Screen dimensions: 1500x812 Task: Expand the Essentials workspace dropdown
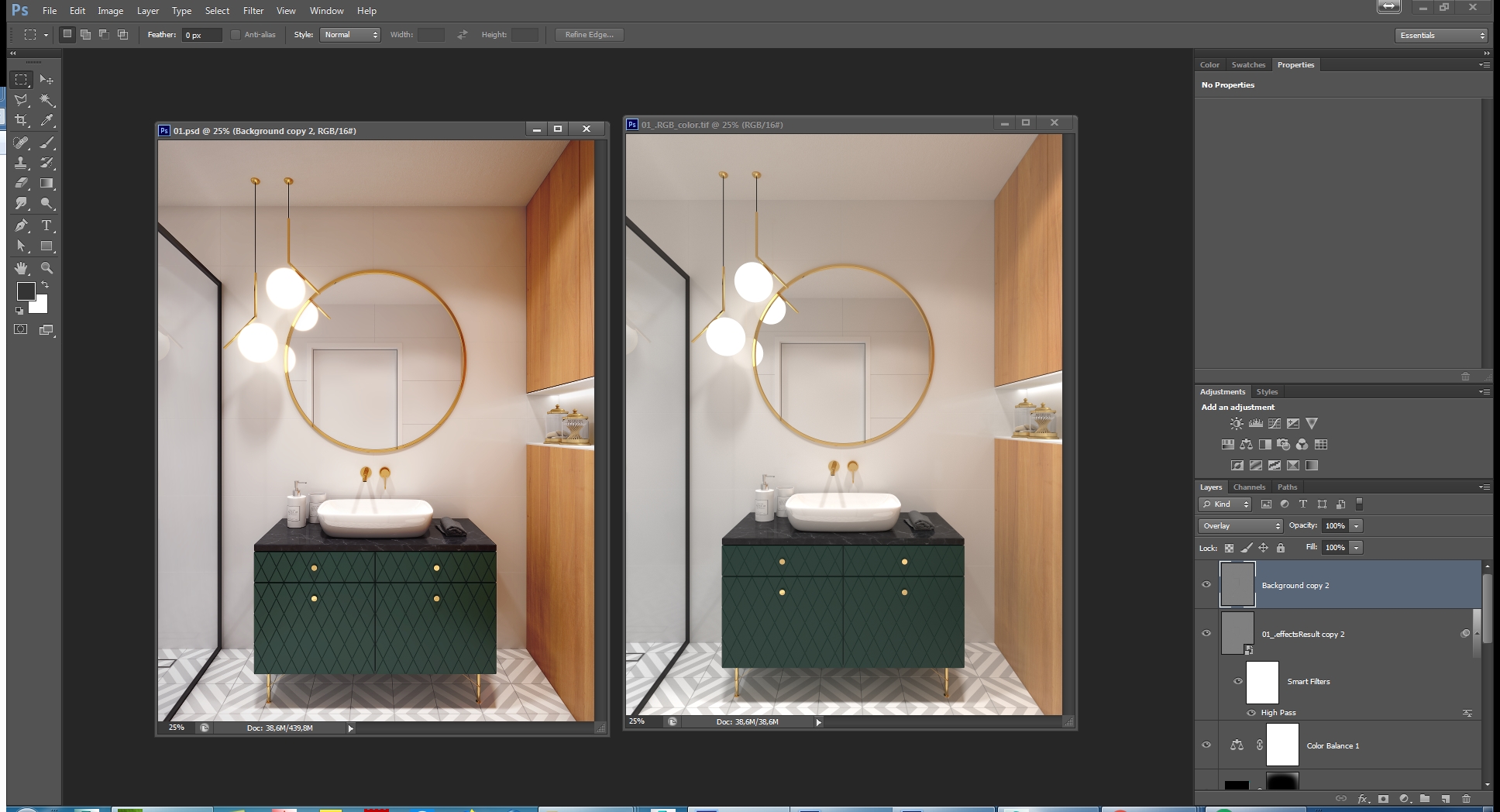(x=1442, y=36)
